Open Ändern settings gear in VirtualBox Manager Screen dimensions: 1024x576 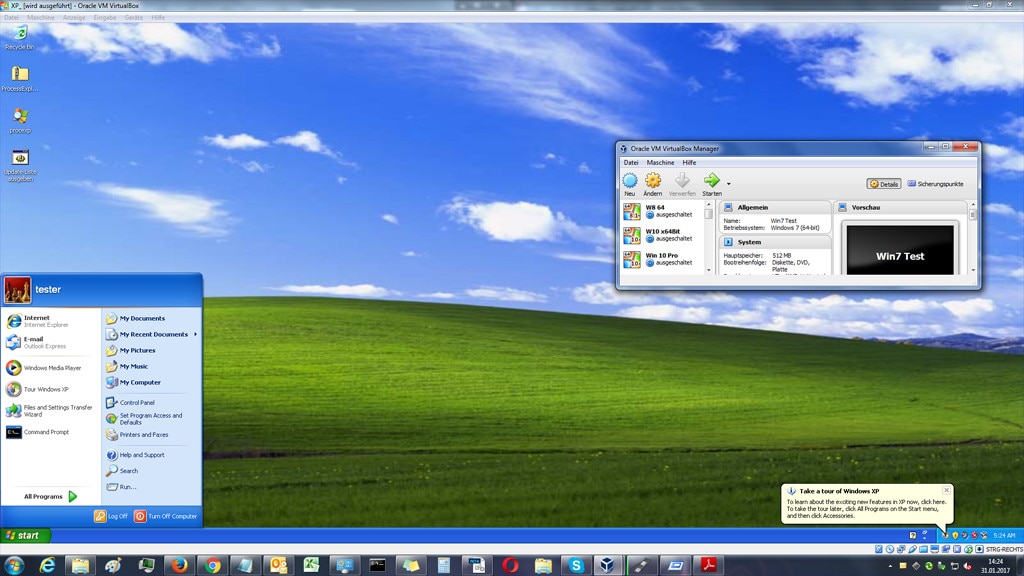click(x=652, y=181)
